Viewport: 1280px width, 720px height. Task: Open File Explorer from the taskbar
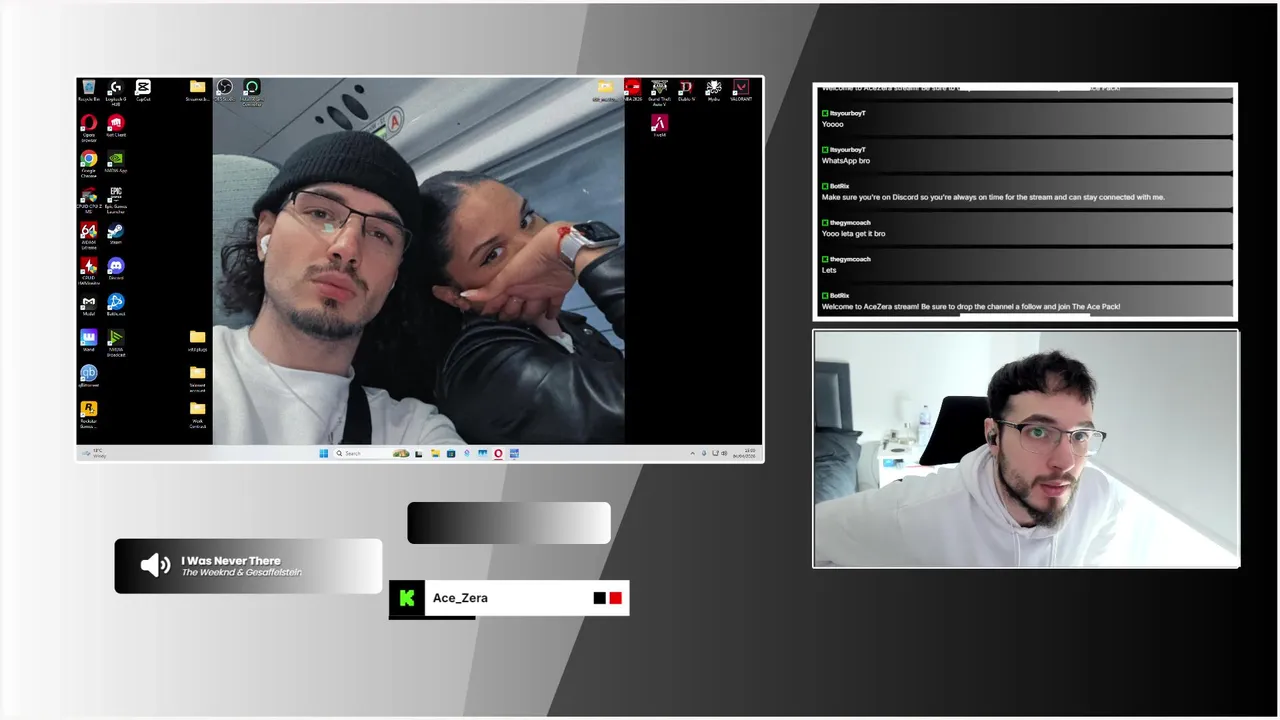click(435, 453)
